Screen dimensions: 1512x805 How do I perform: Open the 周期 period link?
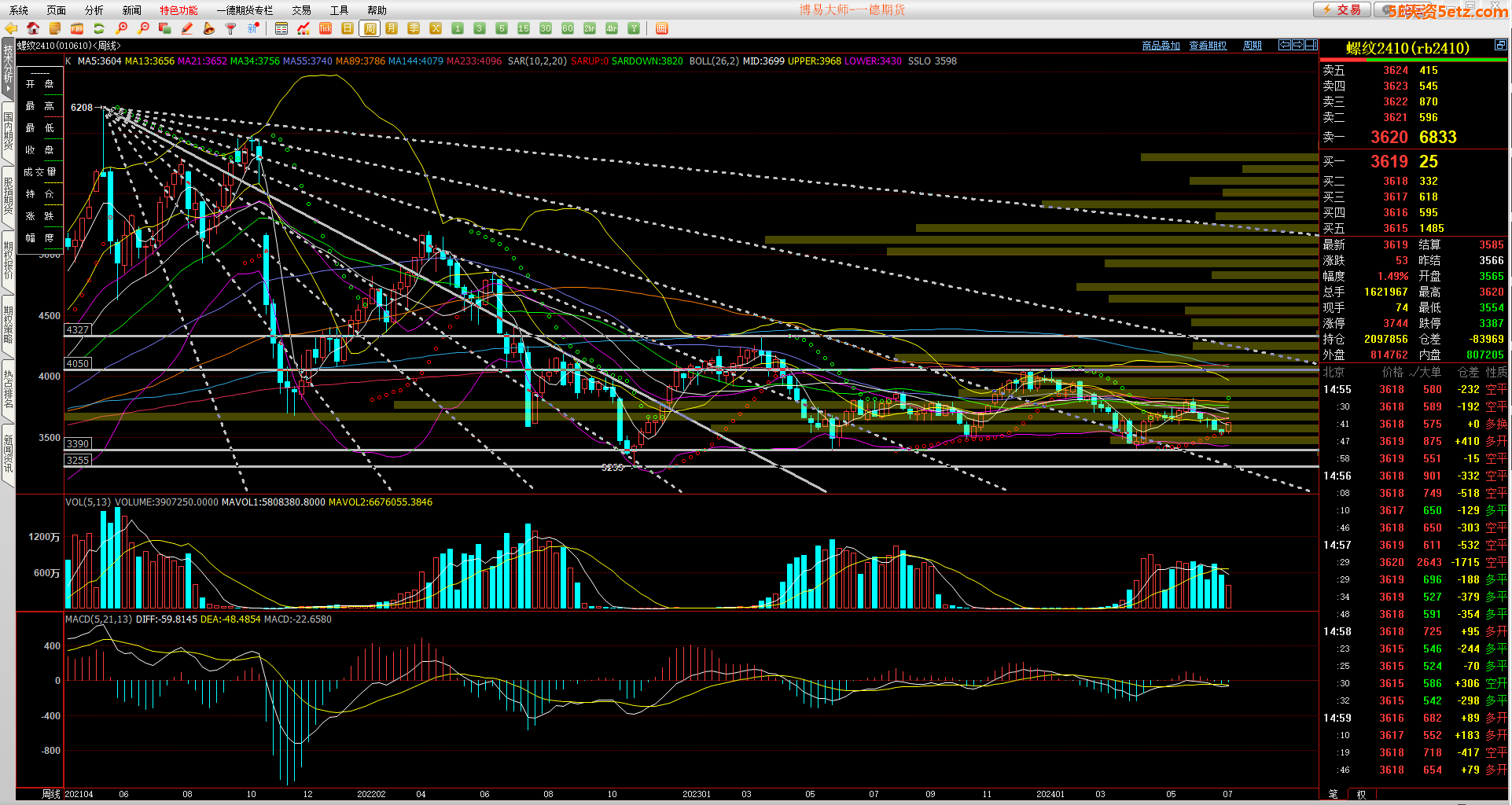point(1253,46)
